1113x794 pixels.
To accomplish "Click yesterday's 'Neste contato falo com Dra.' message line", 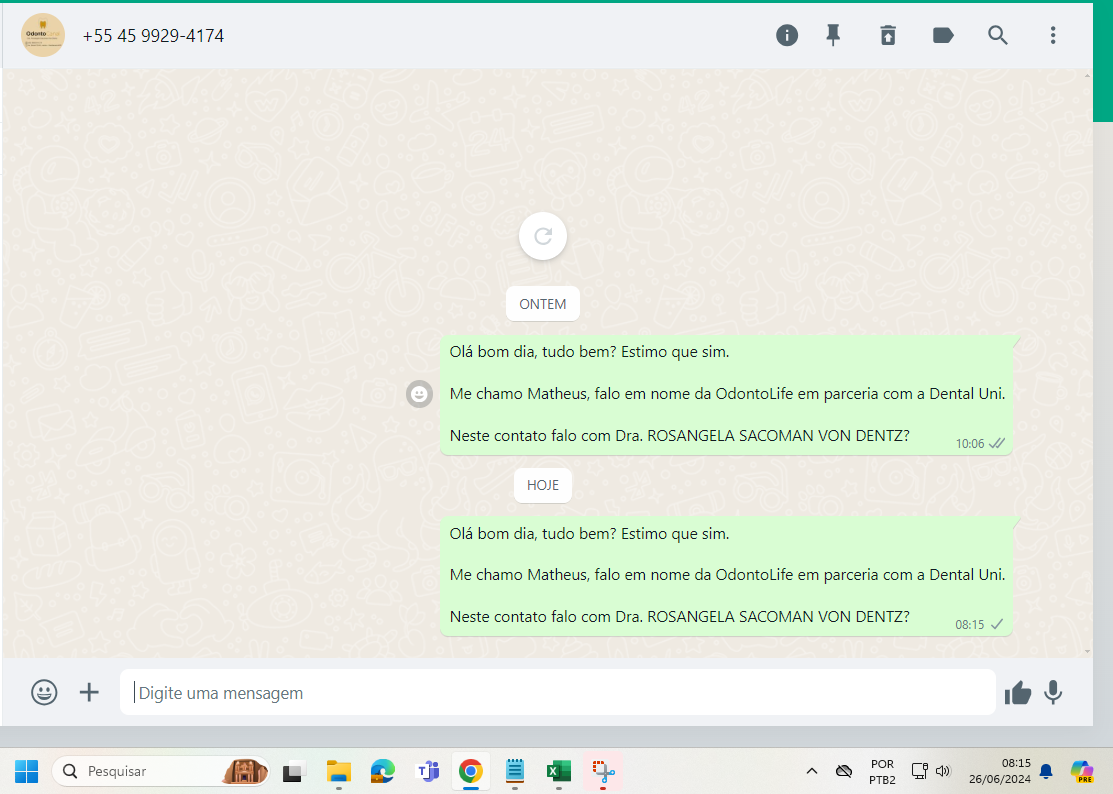I will (x=679, y=436).
